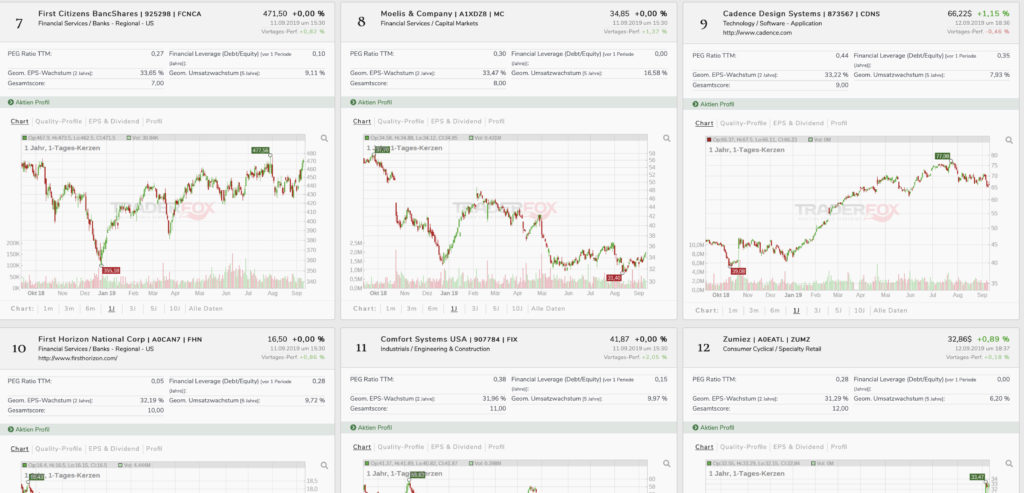
Task: Set Cadence Design chart range to 3m
Action: (753, 311)
